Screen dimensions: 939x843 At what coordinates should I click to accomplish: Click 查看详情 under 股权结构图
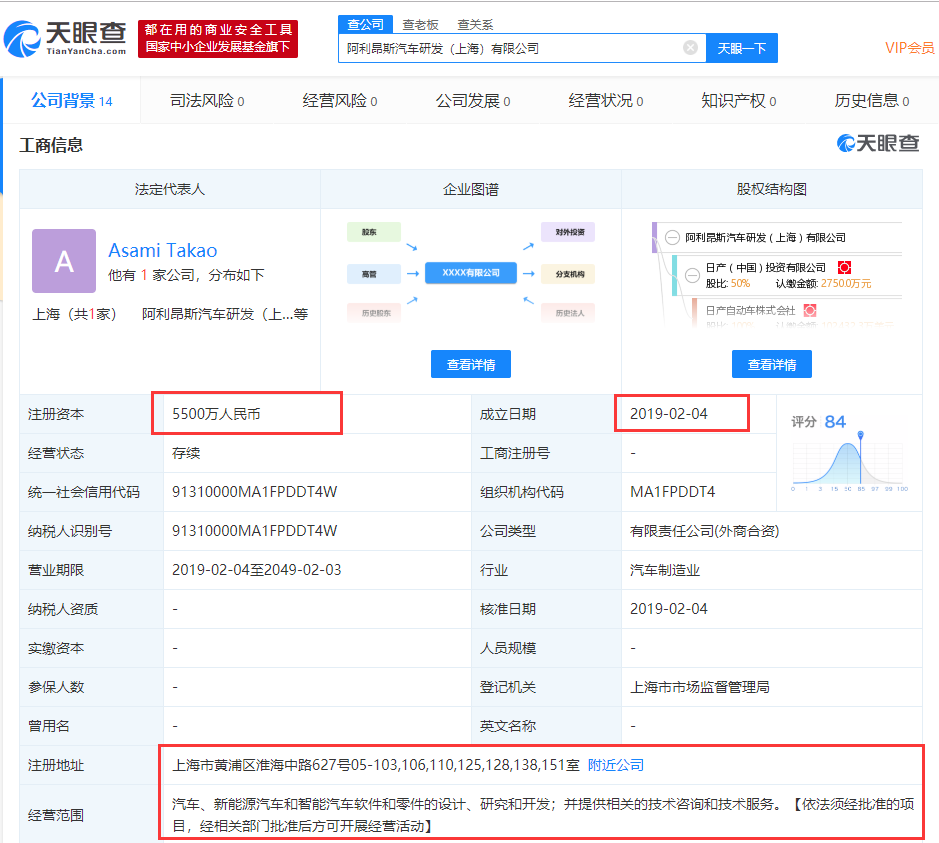click(772, 364)
